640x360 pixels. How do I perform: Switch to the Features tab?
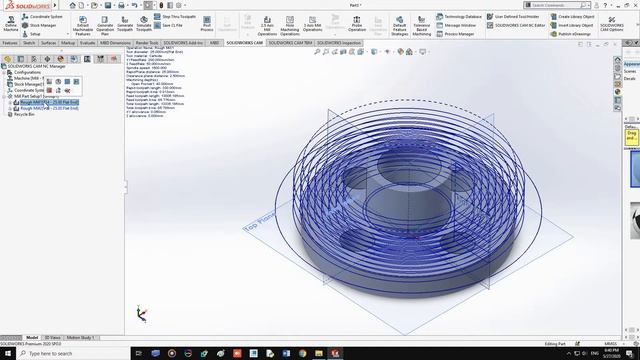pos(10,43)
